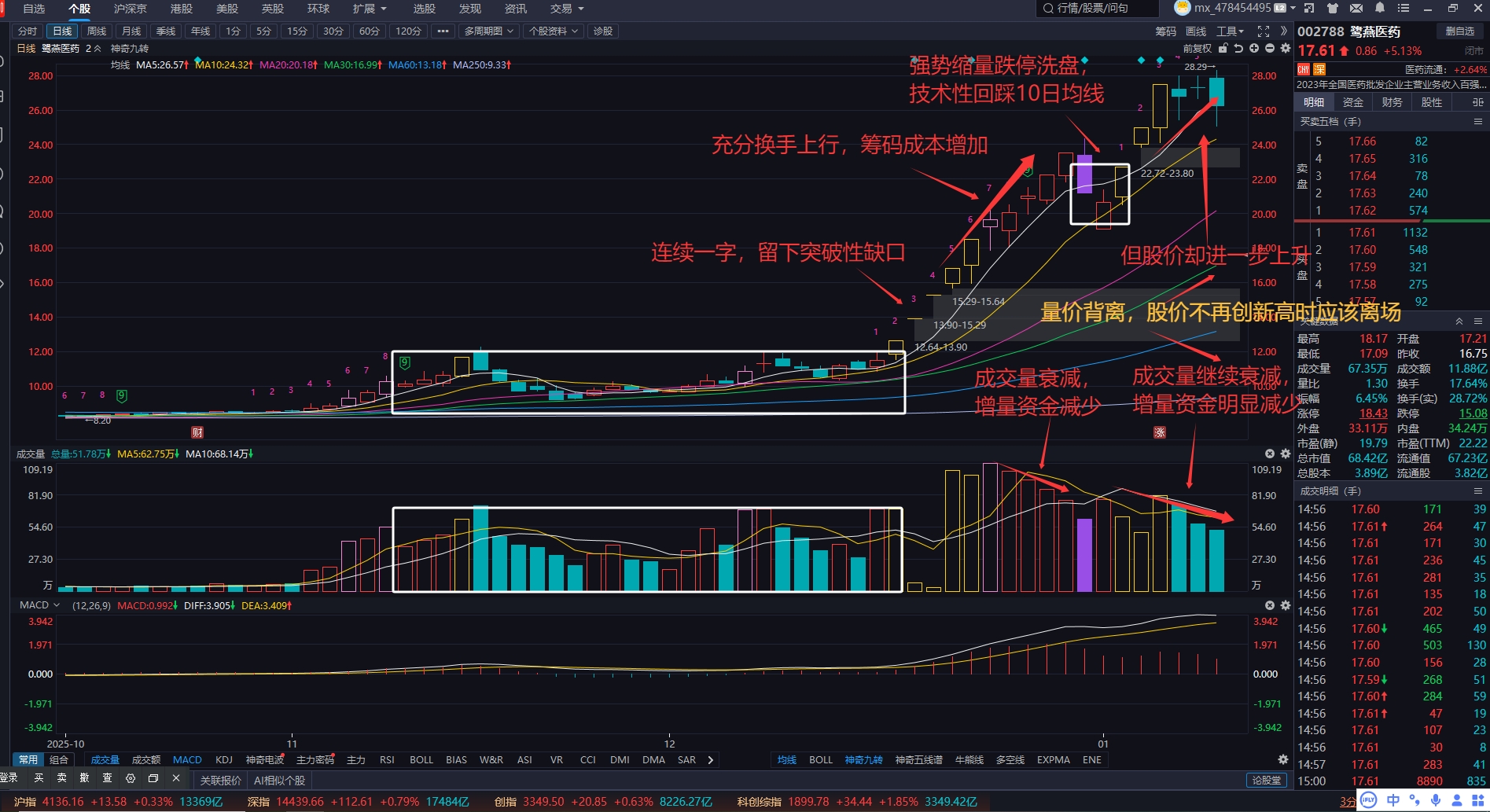This screenshot has height=812, width=1490.
Task: Click the undo drawing arrow icon
Action: pyautogui.click(x=1238, y=49)
